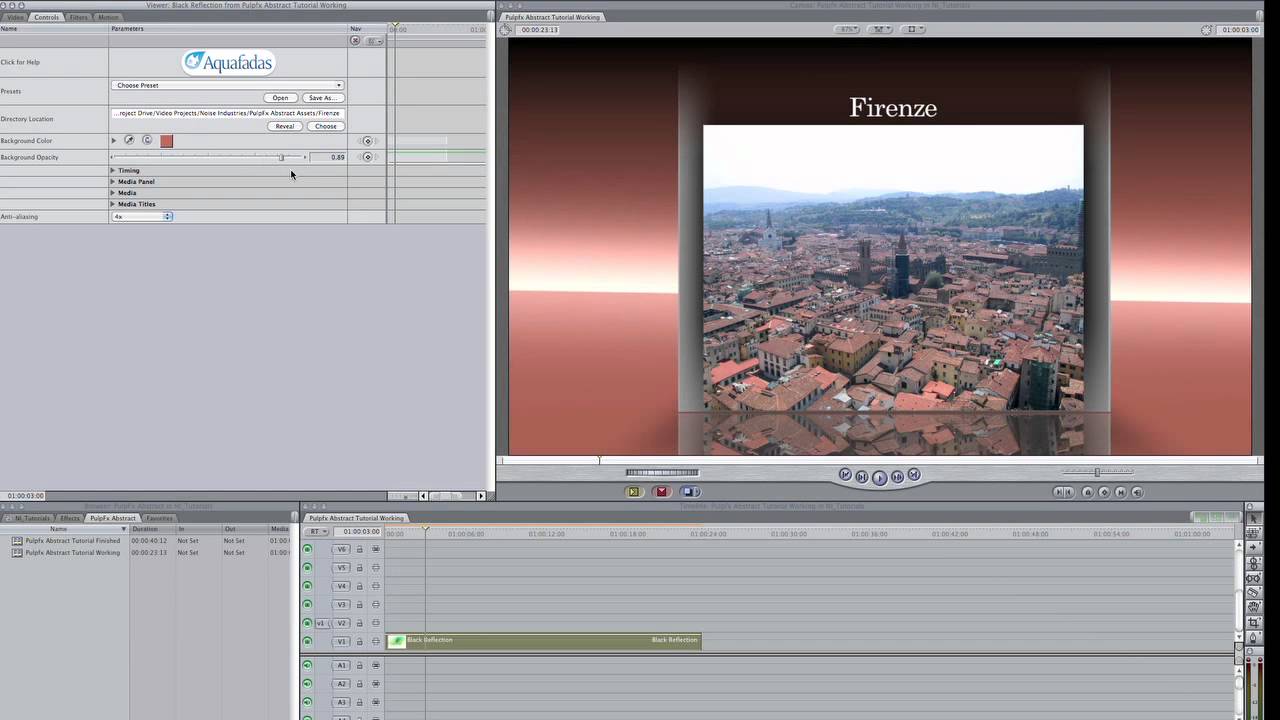Switch to the Filters tab

78,17
